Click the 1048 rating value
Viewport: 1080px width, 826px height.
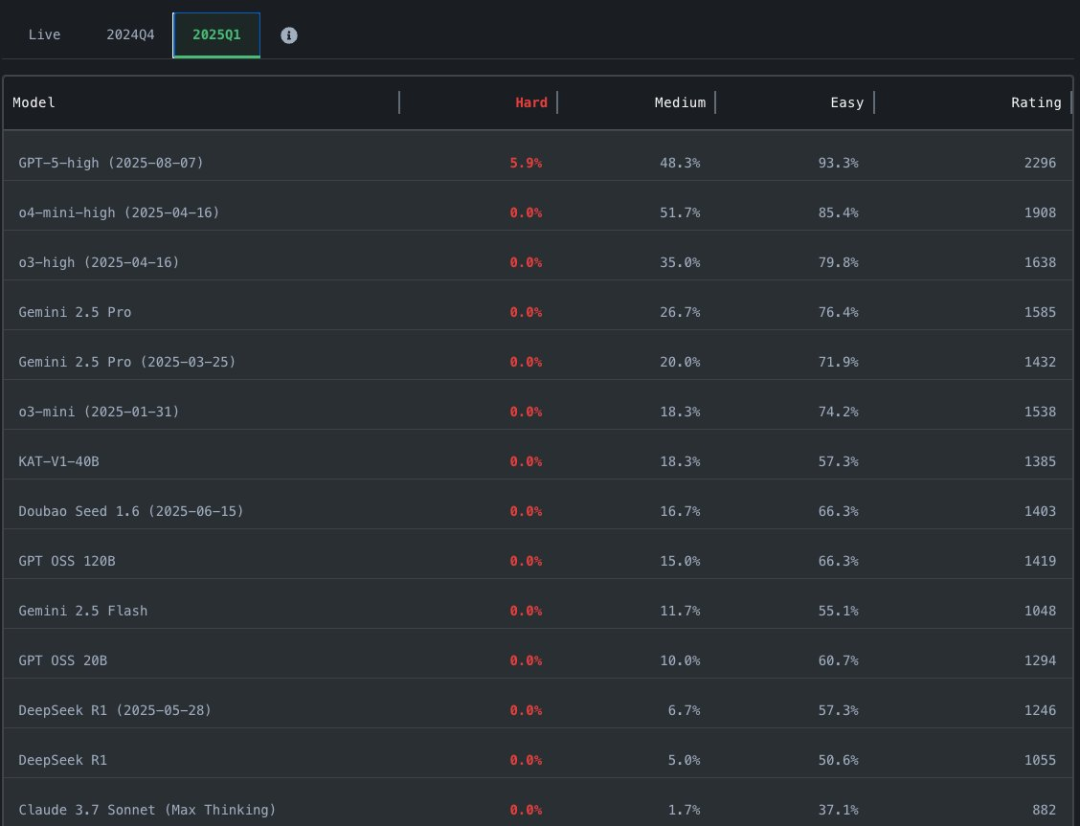(x=1040, y=610)
